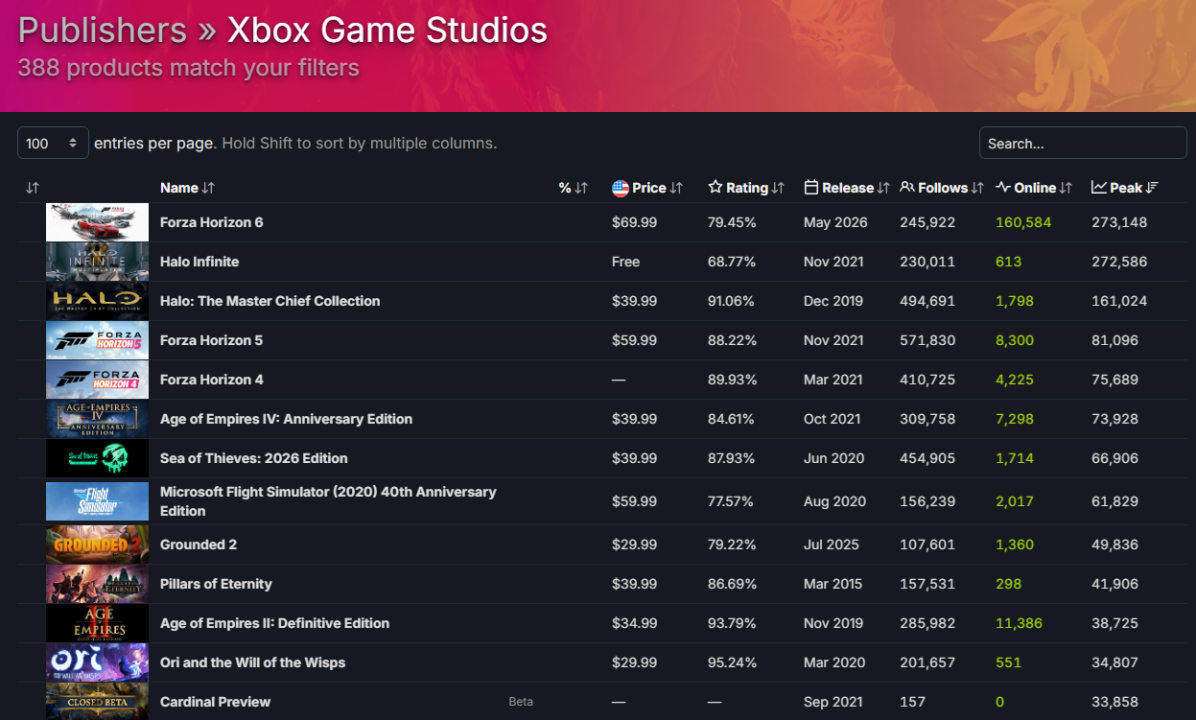The width and height of the screenshot is (1196, 720).
Task: Click the 11,386 online count
Action: point(1019,623)
